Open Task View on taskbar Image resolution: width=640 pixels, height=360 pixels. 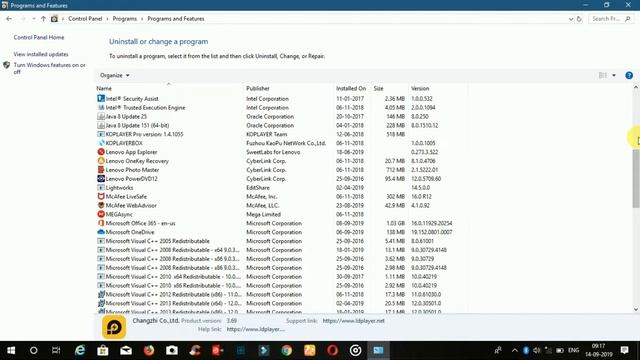[56, 350]
